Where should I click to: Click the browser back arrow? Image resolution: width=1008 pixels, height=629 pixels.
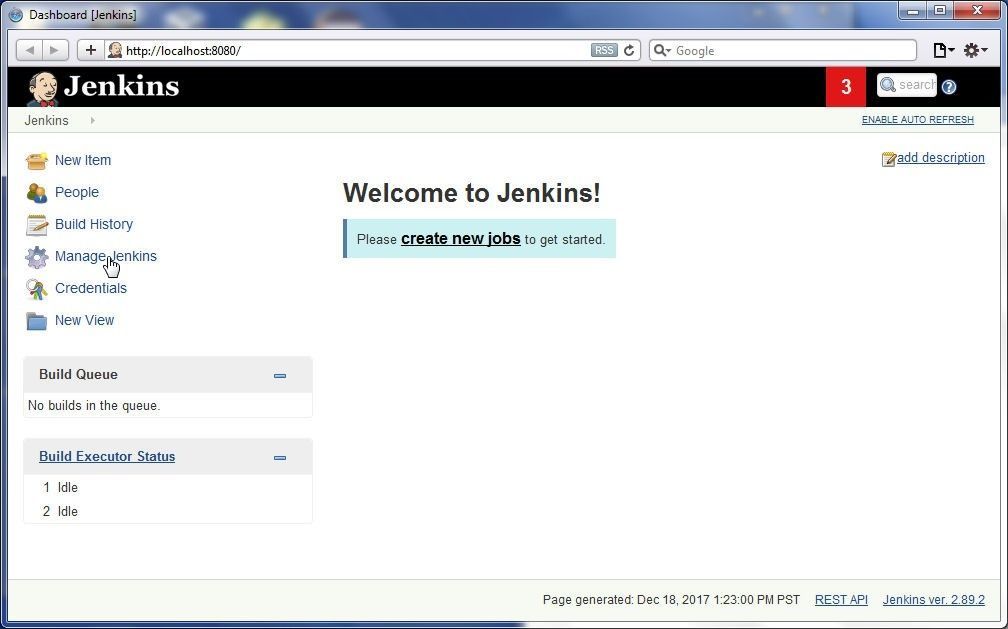tap(30, 50)
